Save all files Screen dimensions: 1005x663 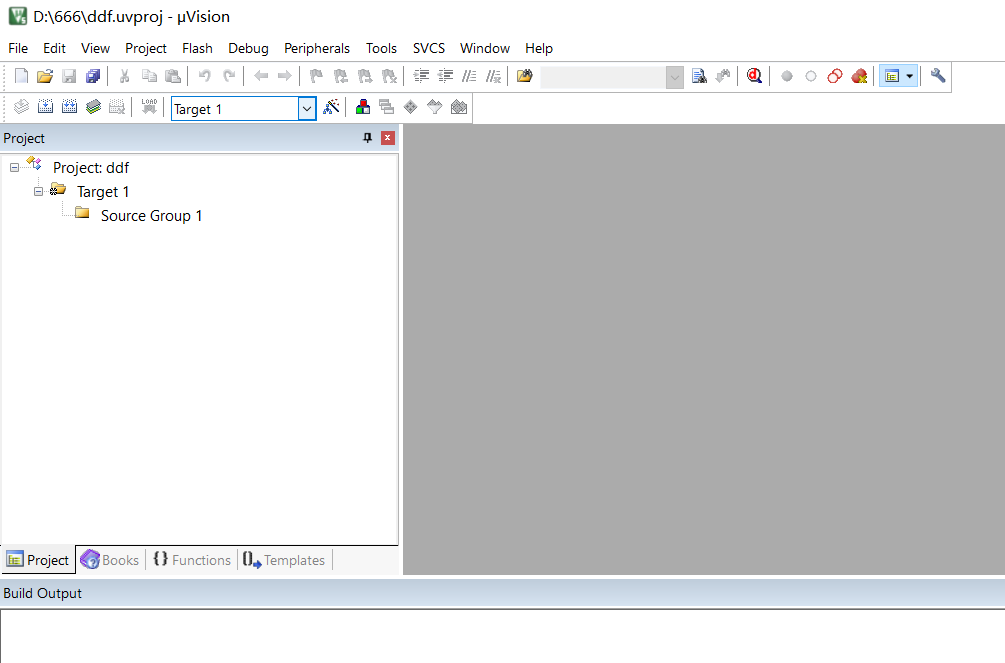point(93,76)
